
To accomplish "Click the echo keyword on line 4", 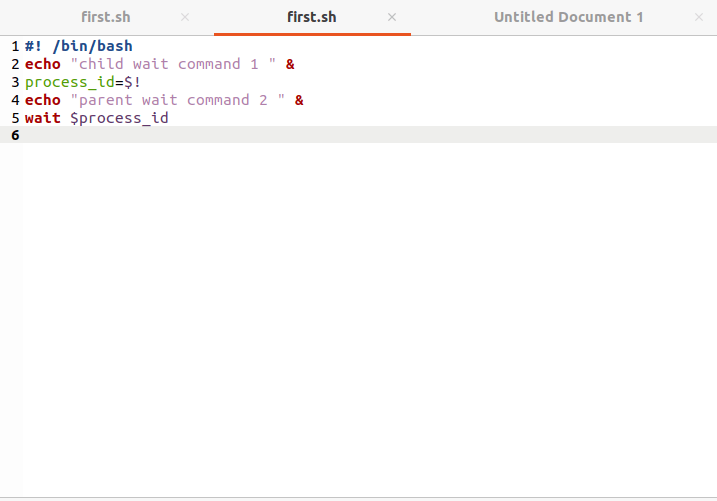I will pyautogui.click(x=43, y=100).
